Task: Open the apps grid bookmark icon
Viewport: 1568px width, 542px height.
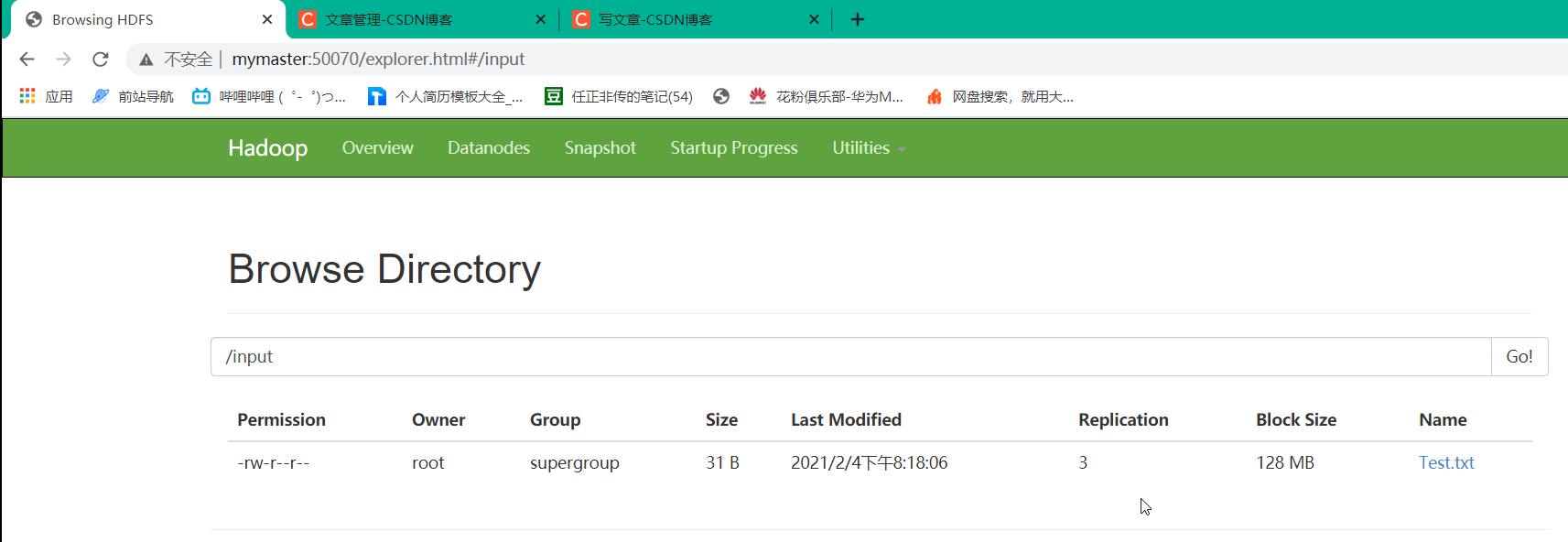Action: [27, 96]
